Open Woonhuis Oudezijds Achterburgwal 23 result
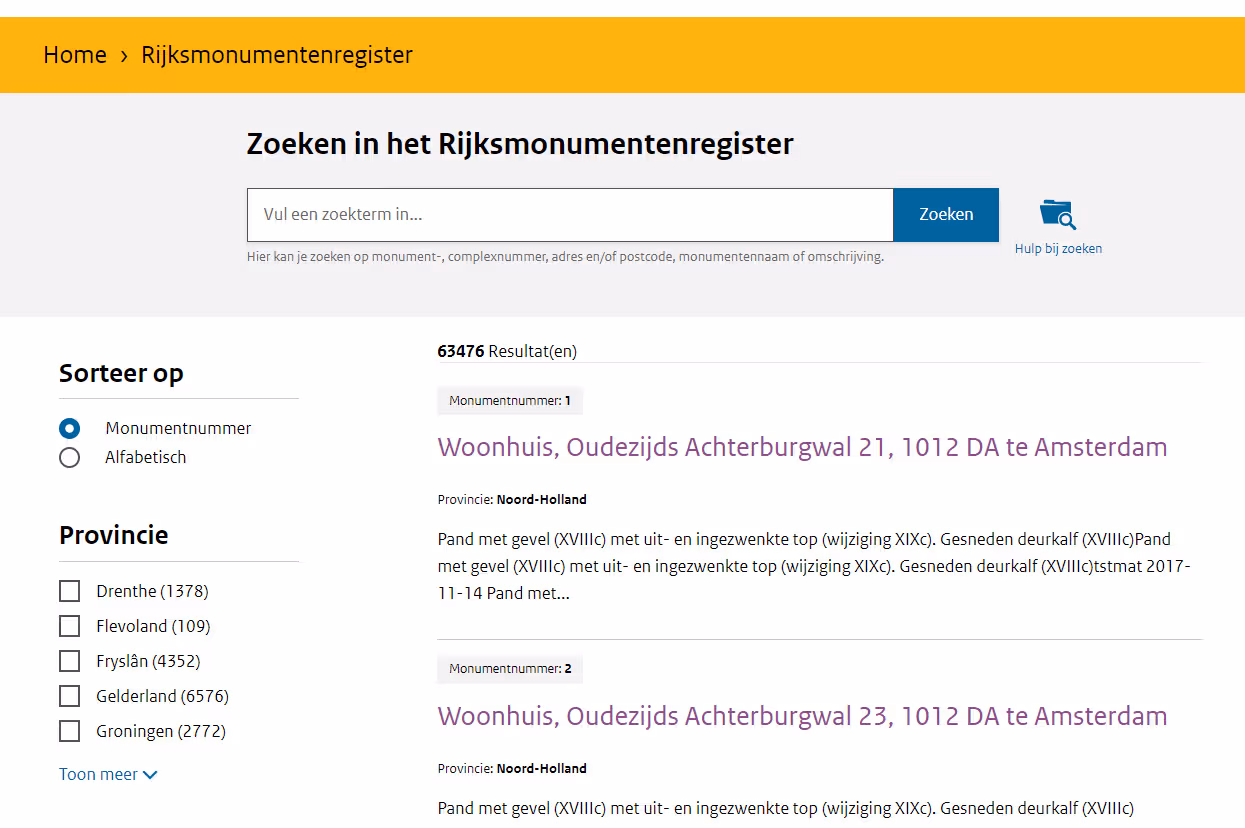Screen dimensions: 1245x828 (x=802, y=717)
